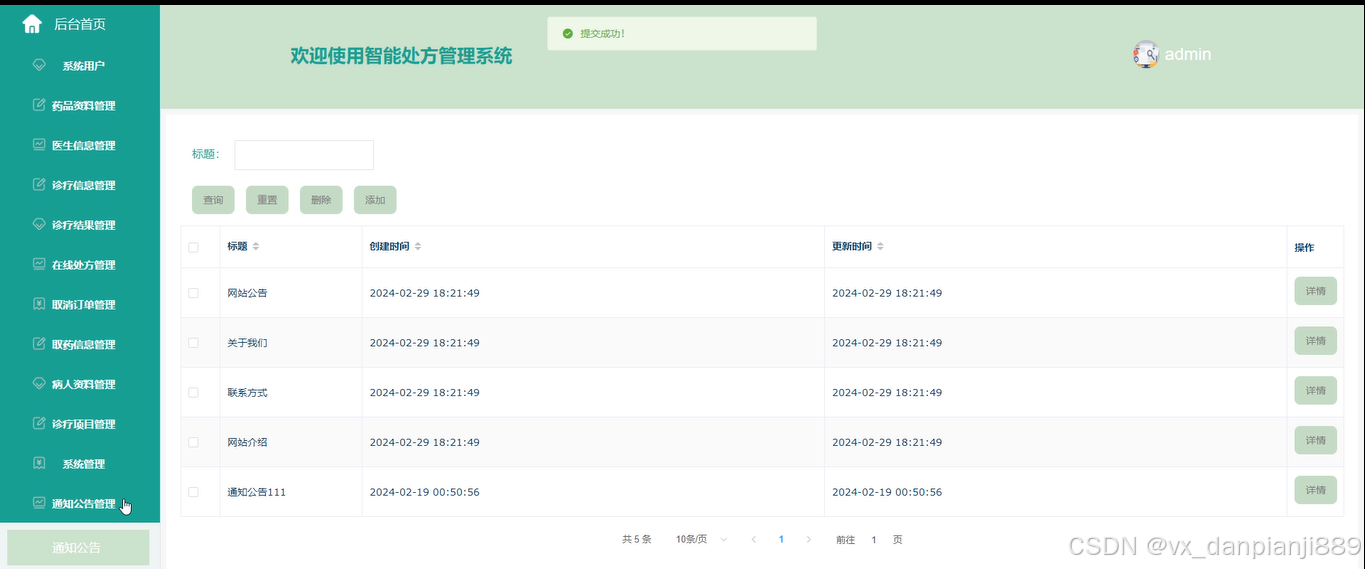1365x569 pixels.
Task: Click the chart icon next to 医生信息管理
Action: tap(39, 145)
